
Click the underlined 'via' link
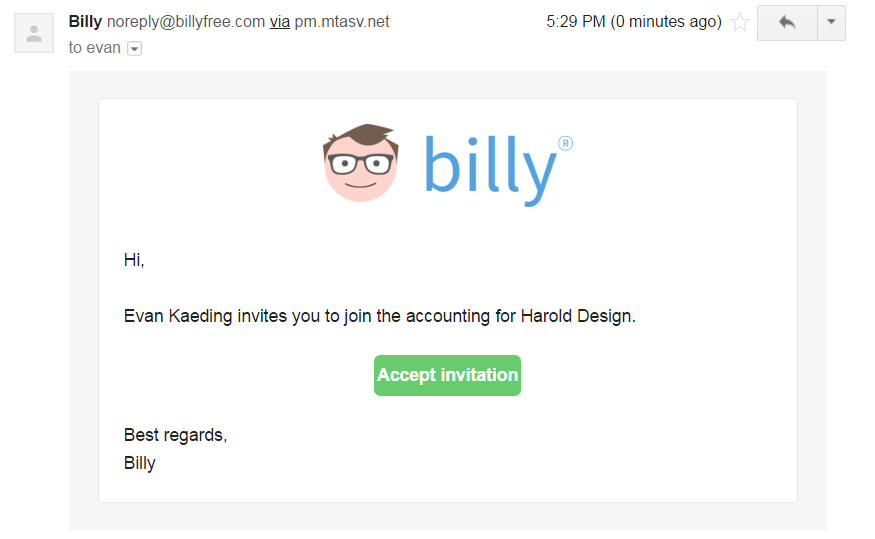pos(279,21)
